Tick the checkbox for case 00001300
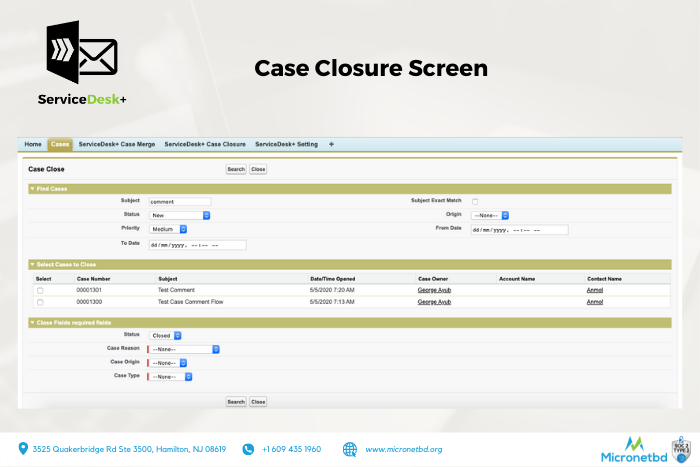This screenshot has height=467, width=700. tap(40, 301)
